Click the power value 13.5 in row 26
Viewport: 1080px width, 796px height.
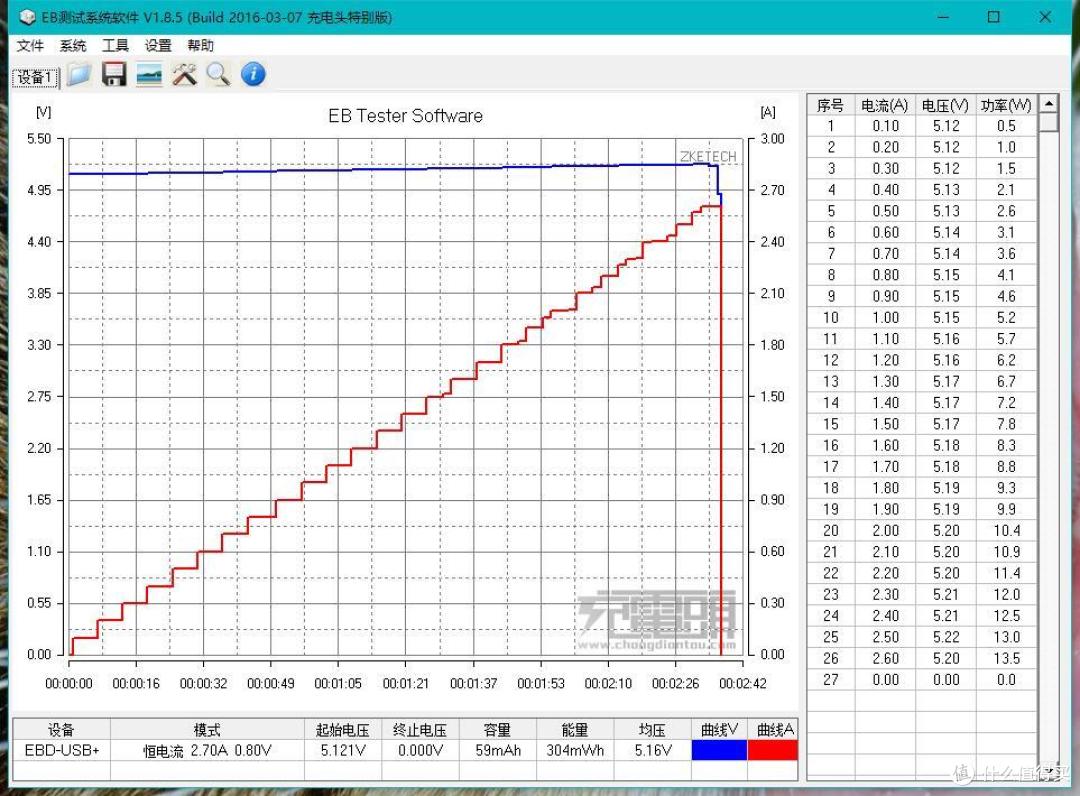1006,658
